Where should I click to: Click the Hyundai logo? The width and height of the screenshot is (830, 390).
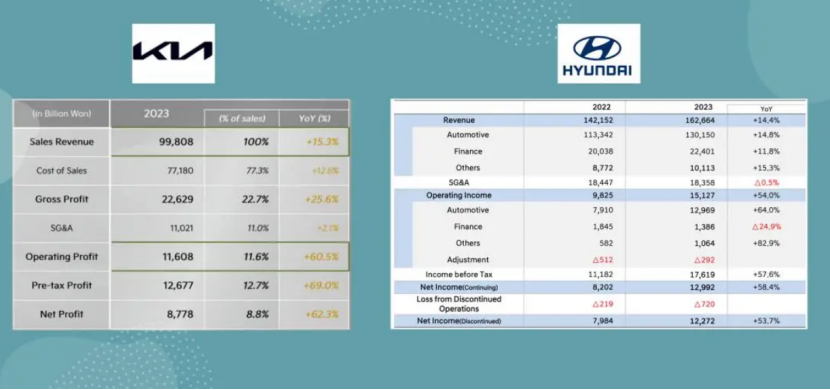click(x=599, y=53)
